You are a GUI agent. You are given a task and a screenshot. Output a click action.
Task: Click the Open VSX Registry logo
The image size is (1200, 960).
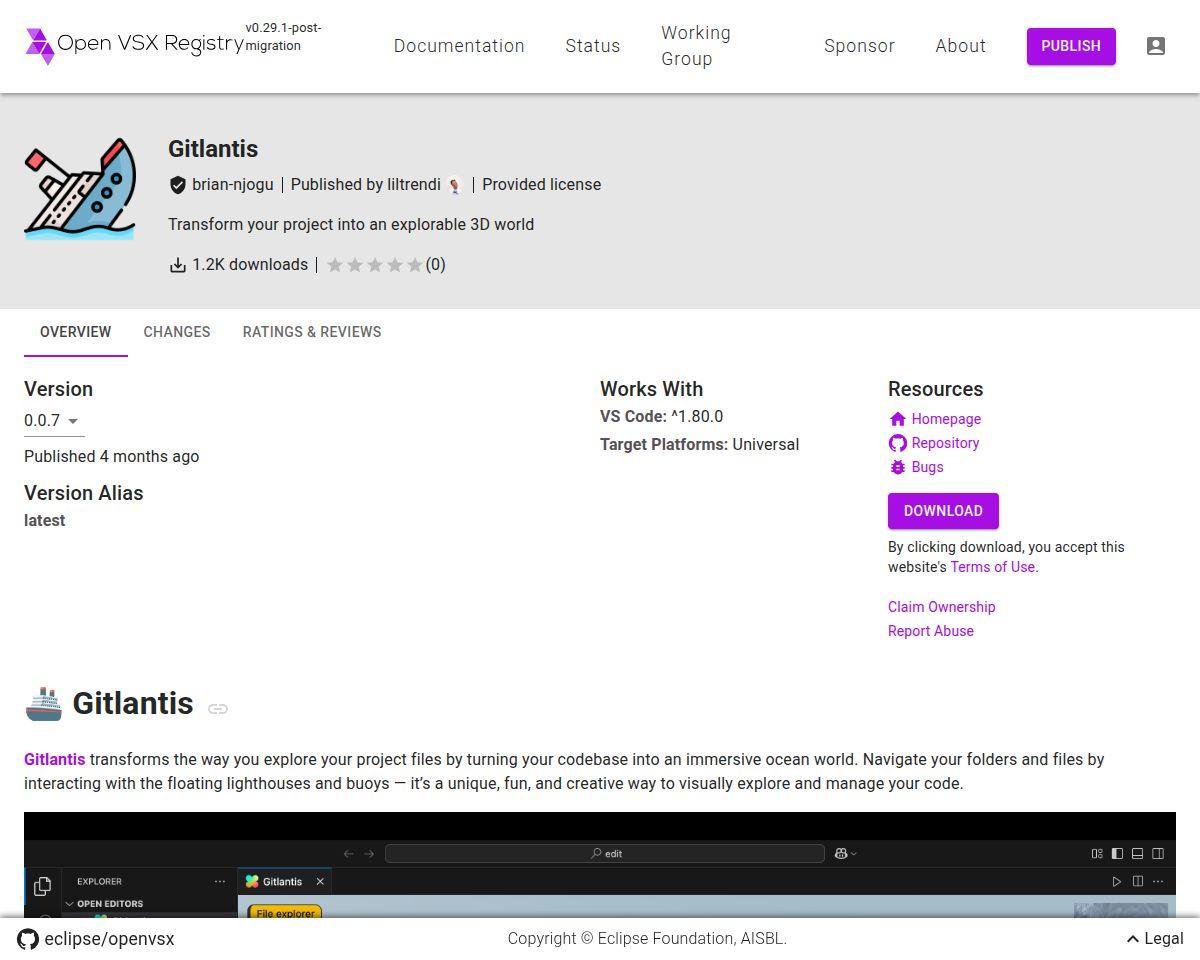coord(134,45)
